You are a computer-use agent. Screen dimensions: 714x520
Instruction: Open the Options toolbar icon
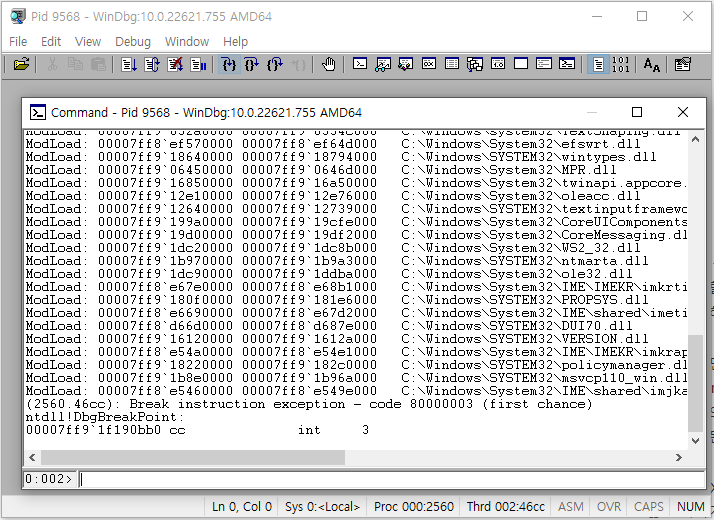(x=683, y=65)
